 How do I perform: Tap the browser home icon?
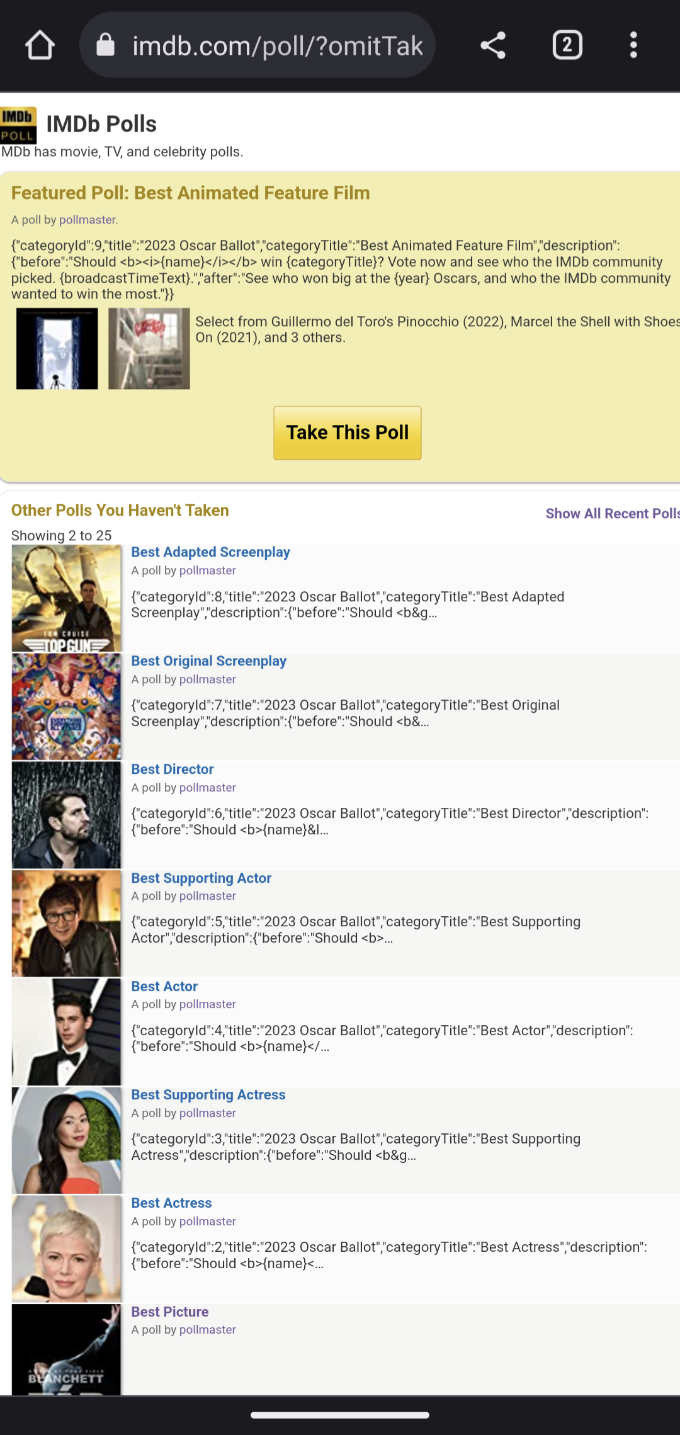(39, 45)
